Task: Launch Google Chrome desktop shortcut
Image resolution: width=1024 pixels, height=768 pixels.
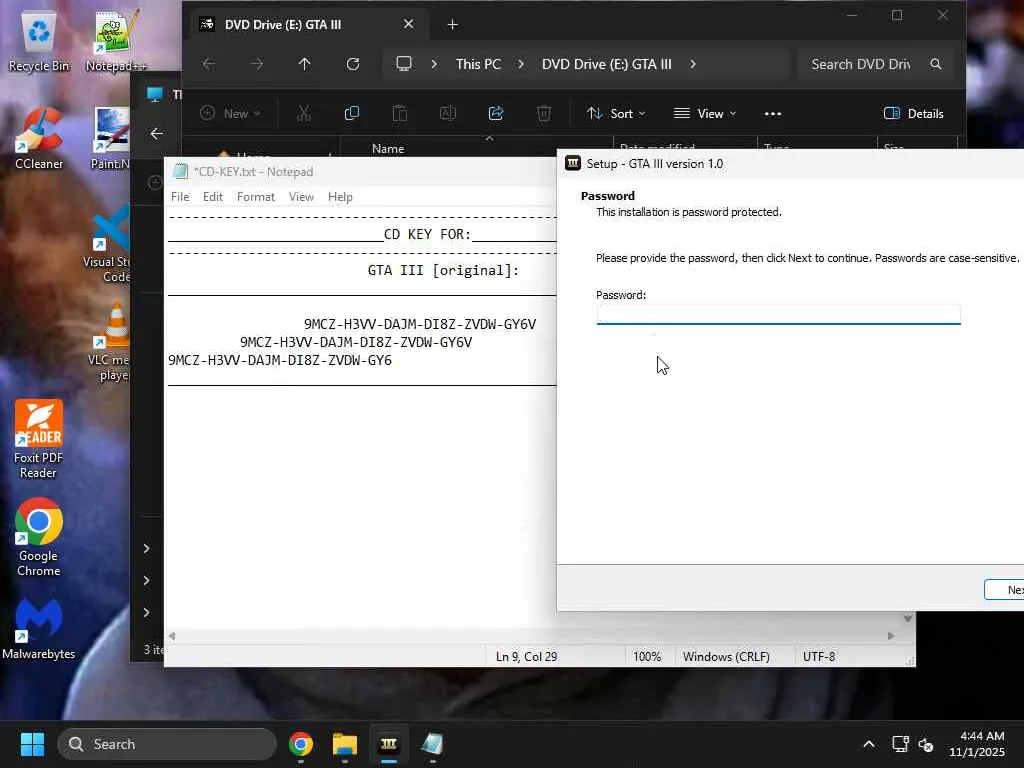Action: (39, 537)
